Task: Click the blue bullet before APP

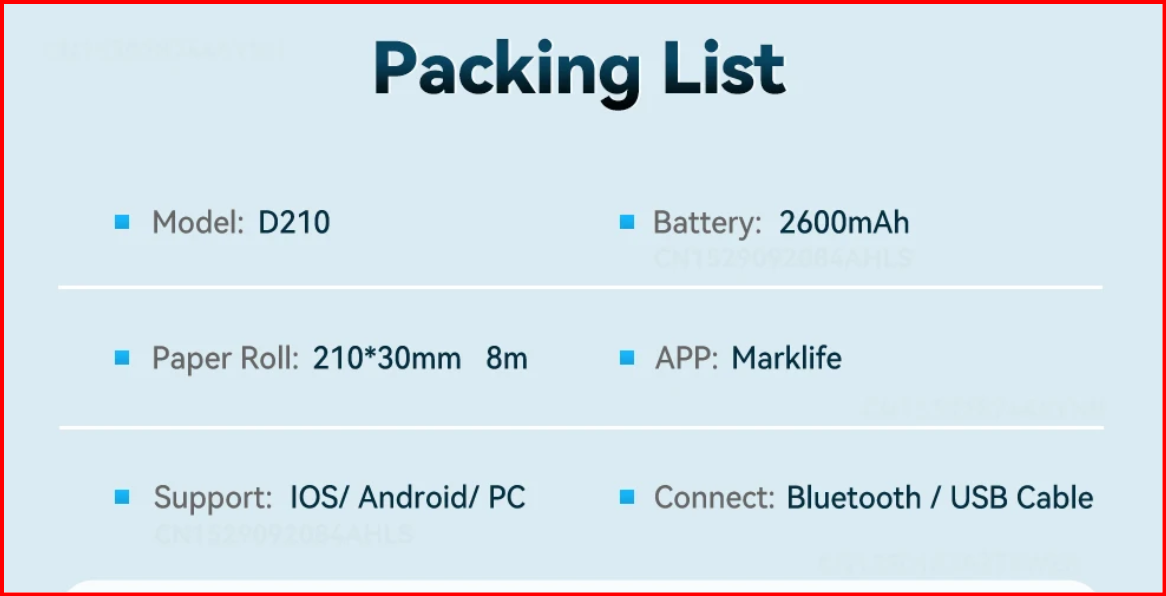Action: pyautogui.click(x=627, y=358)
